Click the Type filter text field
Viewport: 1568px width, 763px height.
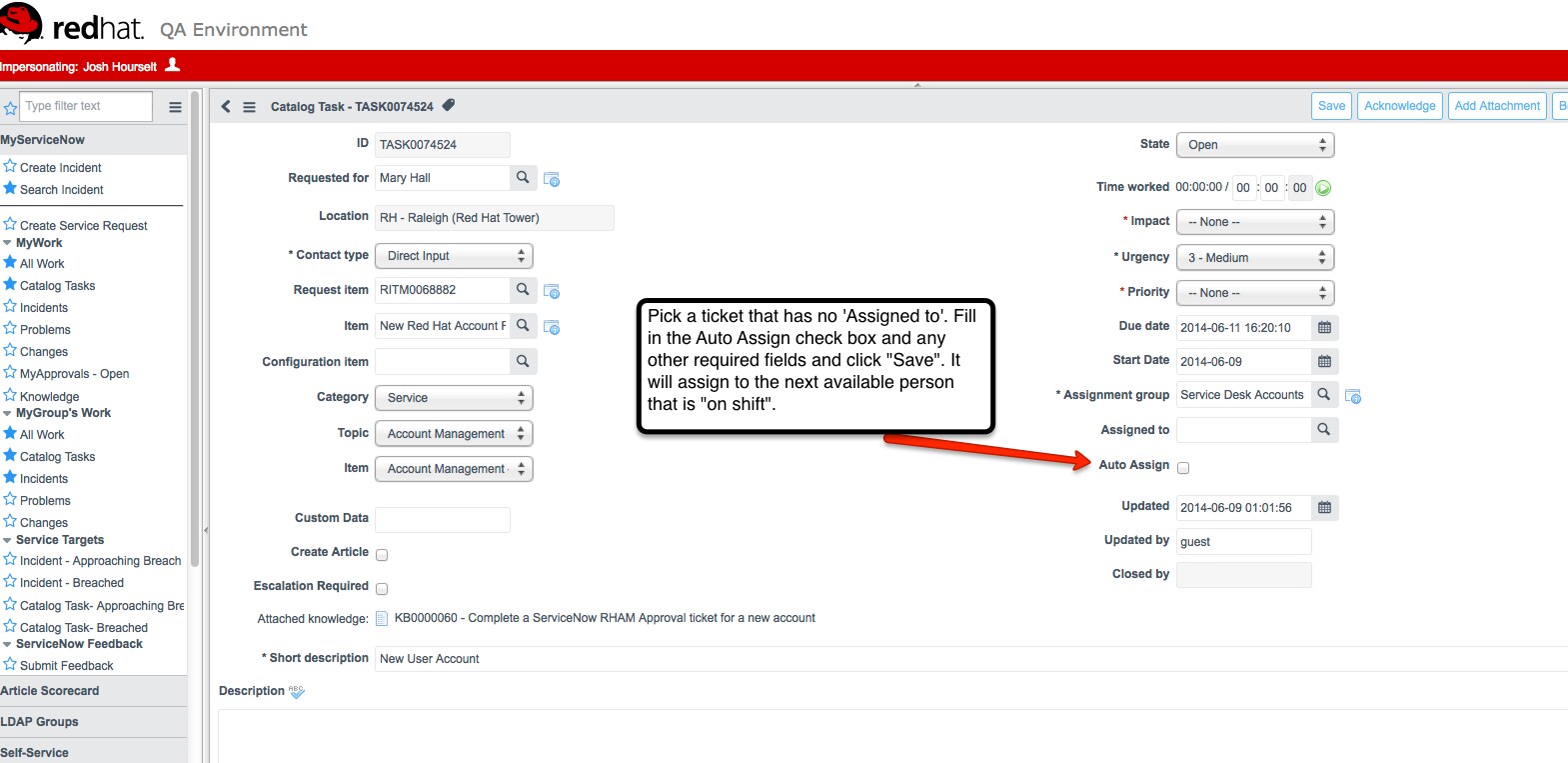pyautogui.click(x=87, y=106)
